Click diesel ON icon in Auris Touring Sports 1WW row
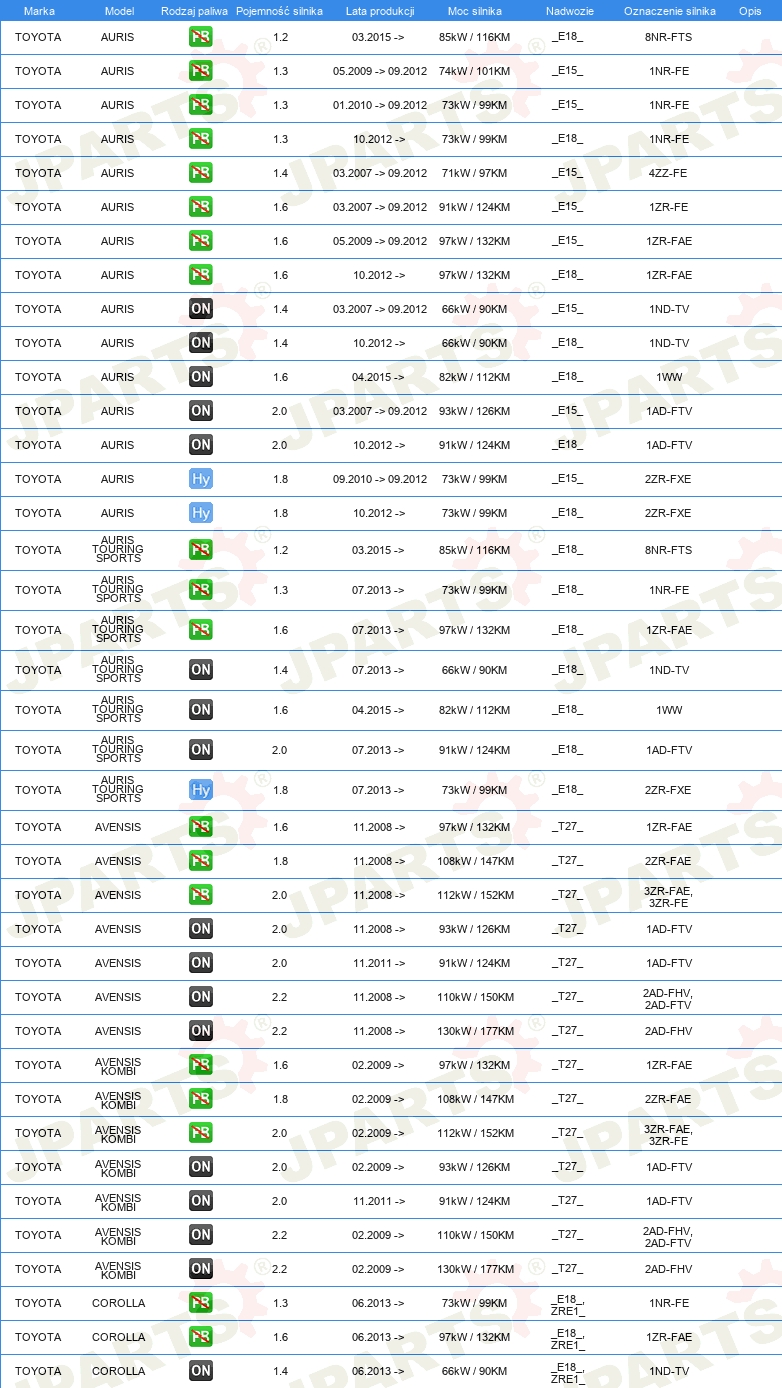This screenshot has width=782, height=1388. click(x=201, y=710)
